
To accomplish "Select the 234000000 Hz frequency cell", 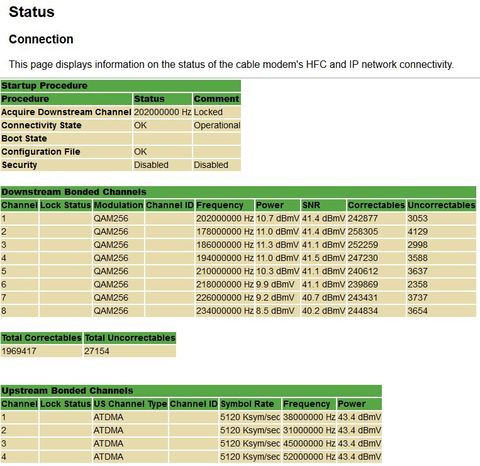I will coord(225,311).
